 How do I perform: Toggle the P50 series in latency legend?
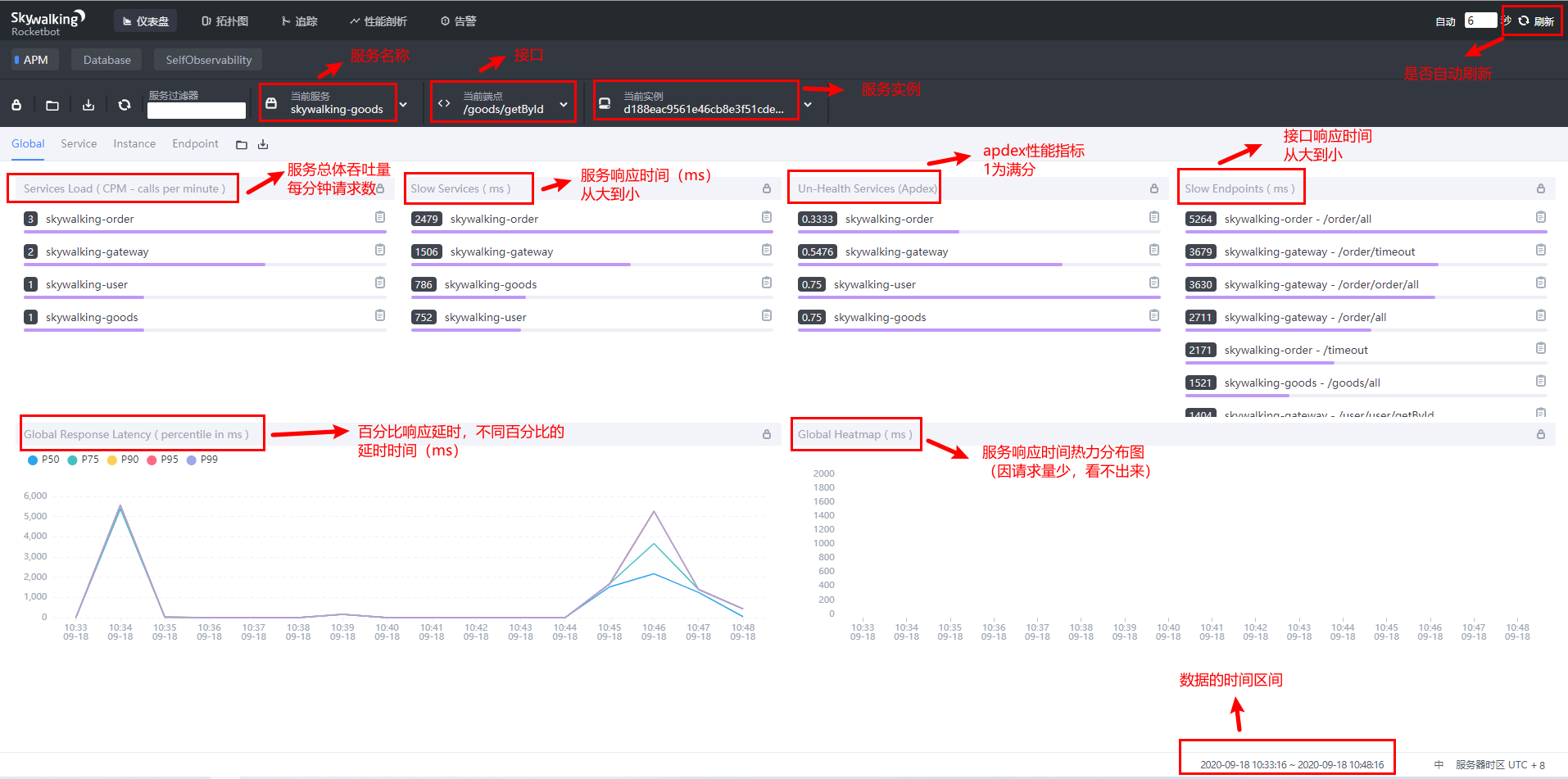[43, 460]
